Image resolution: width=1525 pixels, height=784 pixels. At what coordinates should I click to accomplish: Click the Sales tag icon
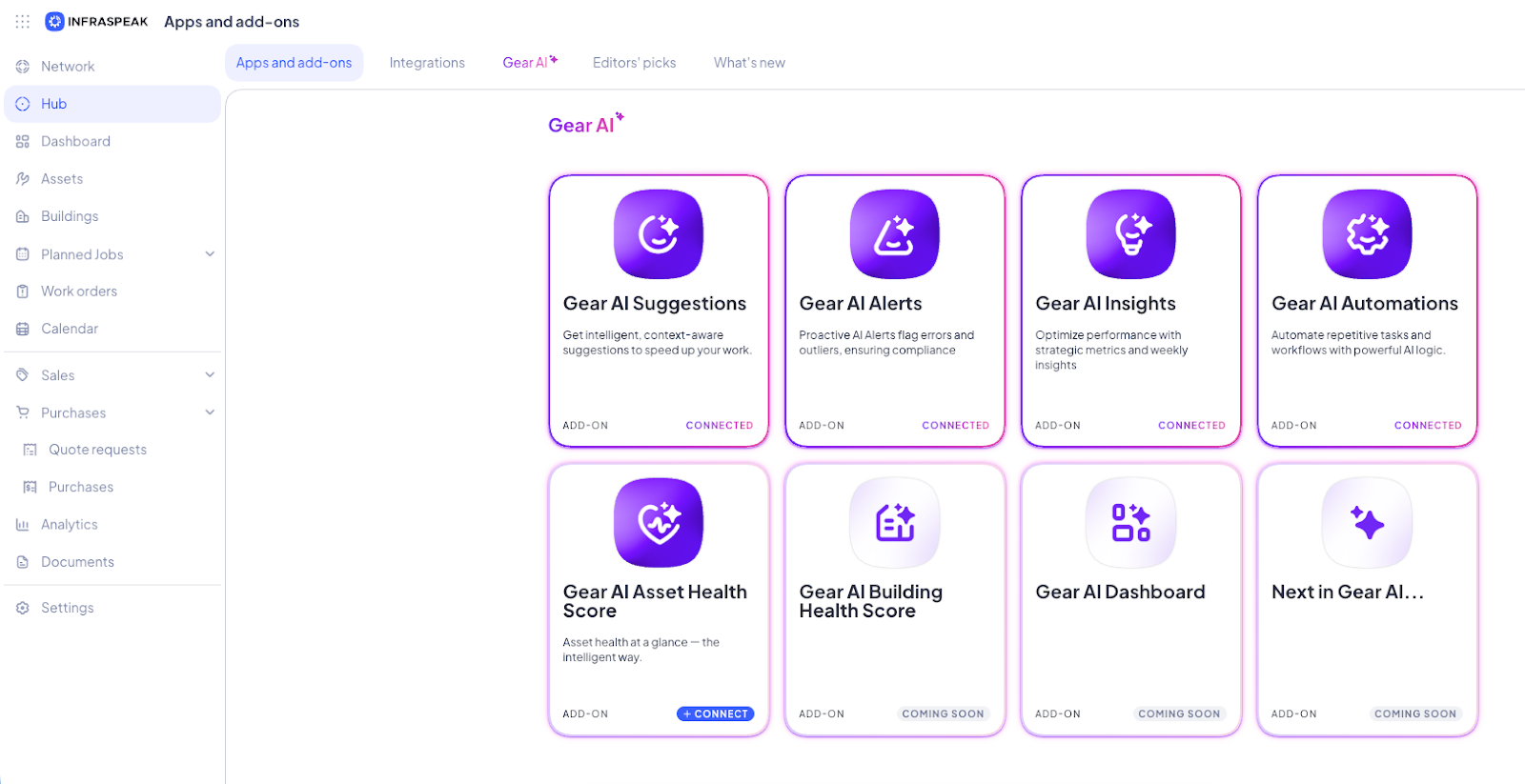coord(23,375)
